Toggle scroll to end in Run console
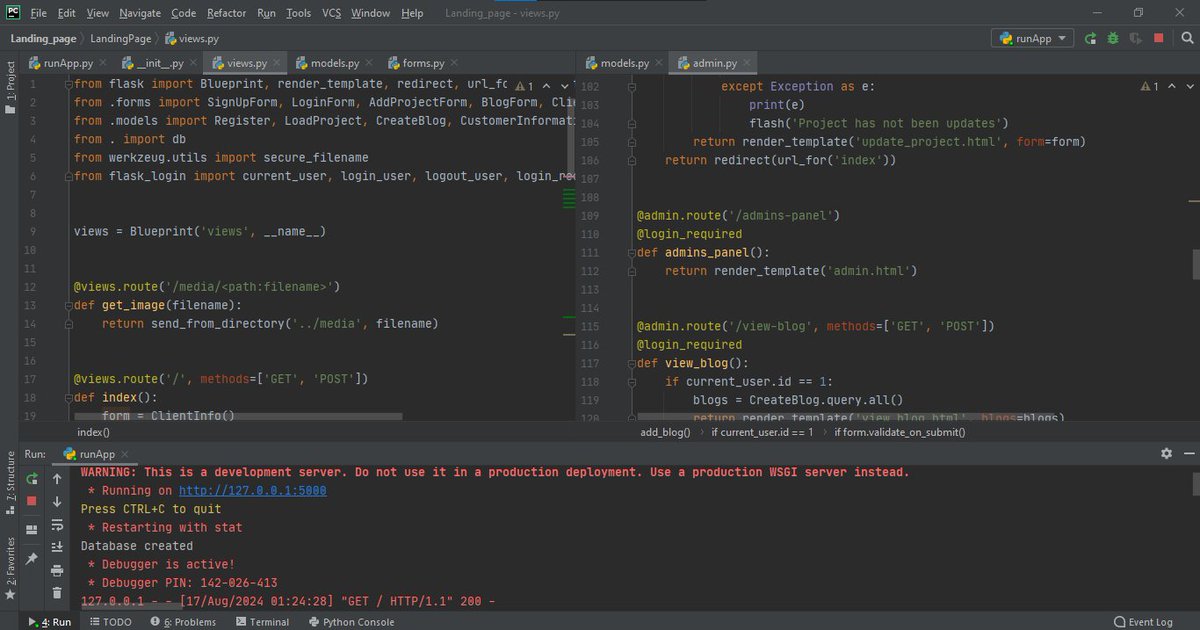The image size is (1200, 630). pos(57,546)
